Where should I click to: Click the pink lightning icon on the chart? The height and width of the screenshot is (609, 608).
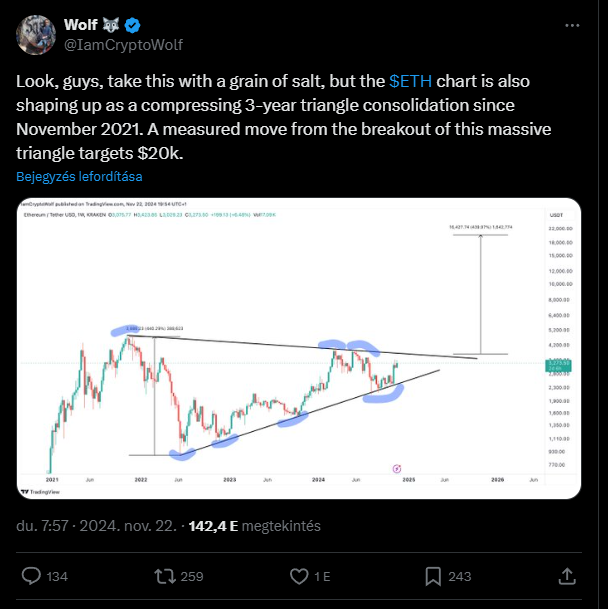point(397,467)
